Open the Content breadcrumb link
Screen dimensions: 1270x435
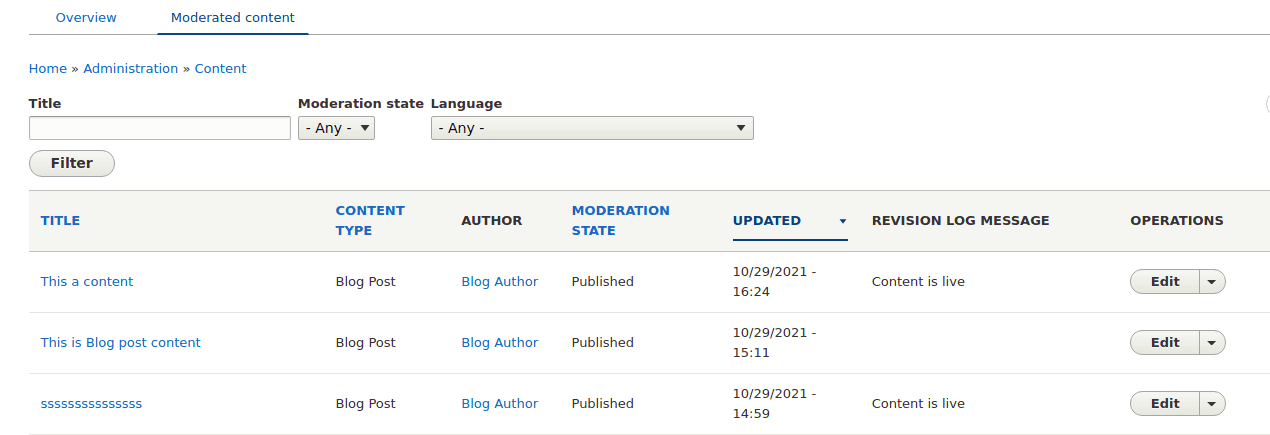pyautogui.click(x=220, y=69)
